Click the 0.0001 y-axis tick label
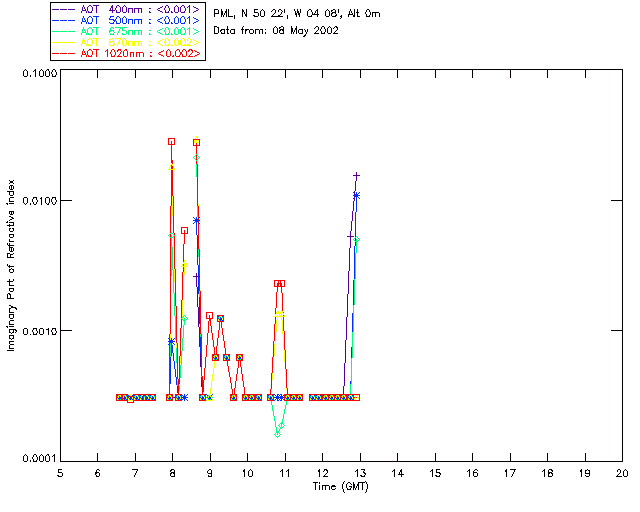This screenshot has width=640, height=512. [x=40, y=459]
